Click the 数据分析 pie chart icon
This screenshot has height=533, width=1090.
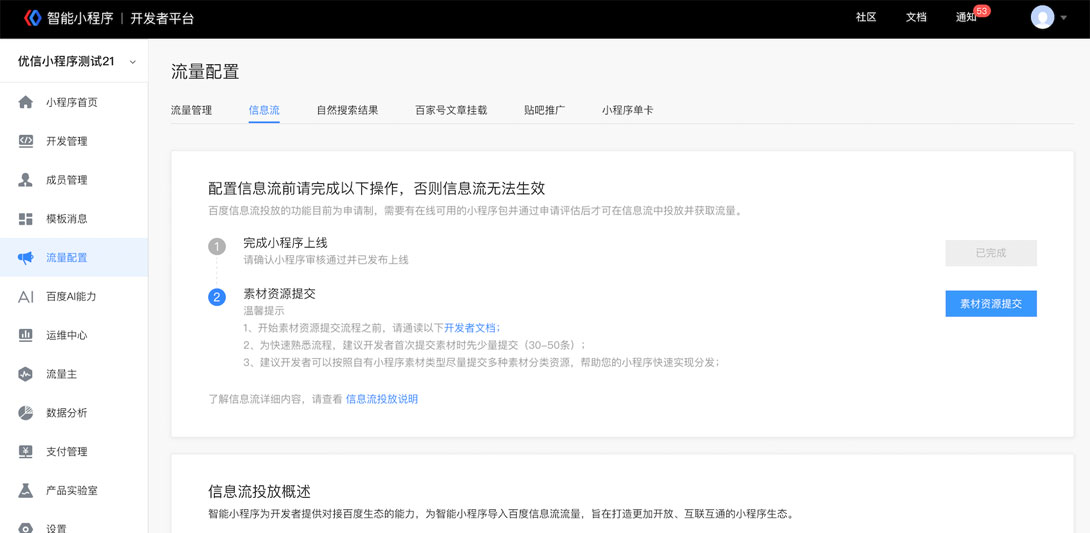(x=26, y=413)
